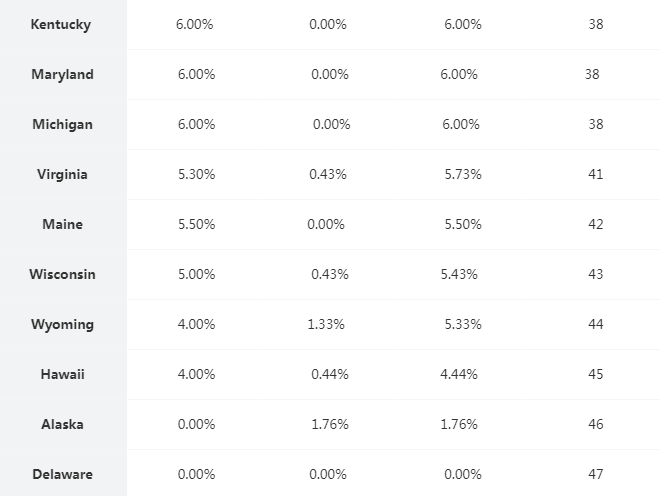
Task: Select the Virginia state name
Action: click(x=62, y=175)
